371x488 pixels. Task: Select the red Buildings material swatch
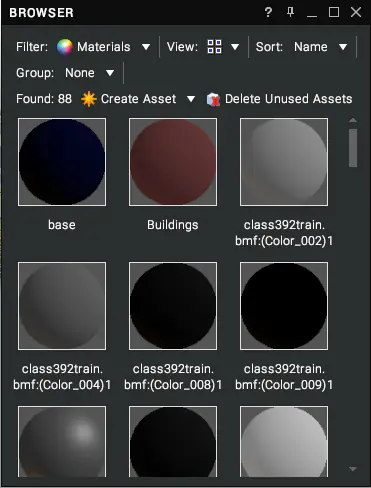point(173,162)
